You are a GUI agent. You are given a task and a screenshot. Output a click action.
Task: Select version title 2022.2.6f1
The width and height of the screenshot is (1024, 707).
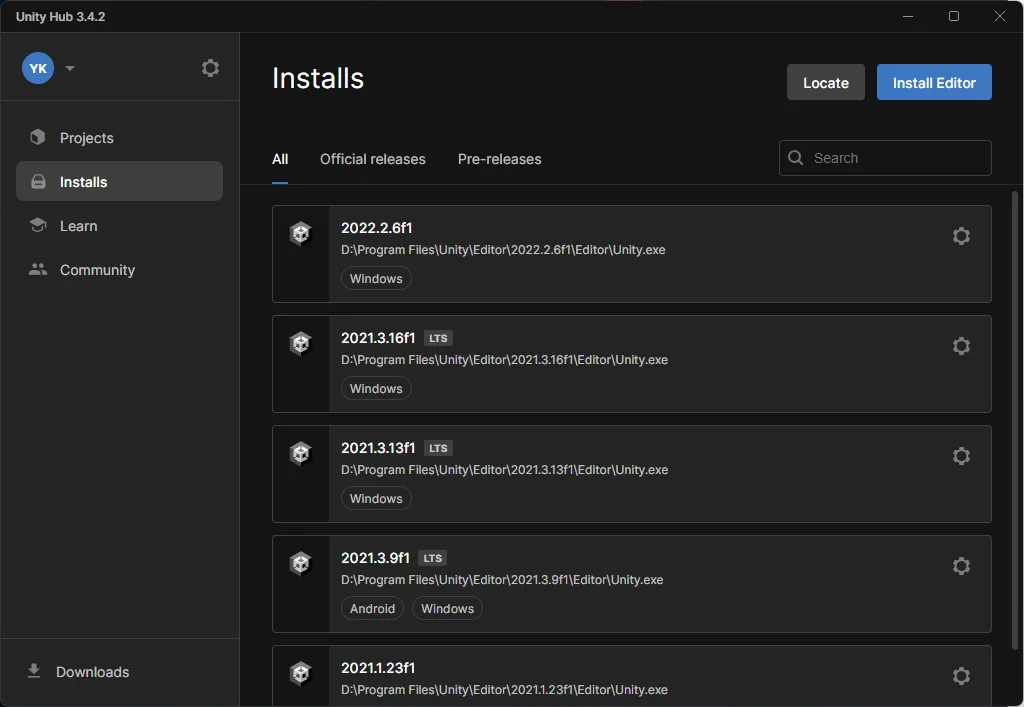(377, 228)
